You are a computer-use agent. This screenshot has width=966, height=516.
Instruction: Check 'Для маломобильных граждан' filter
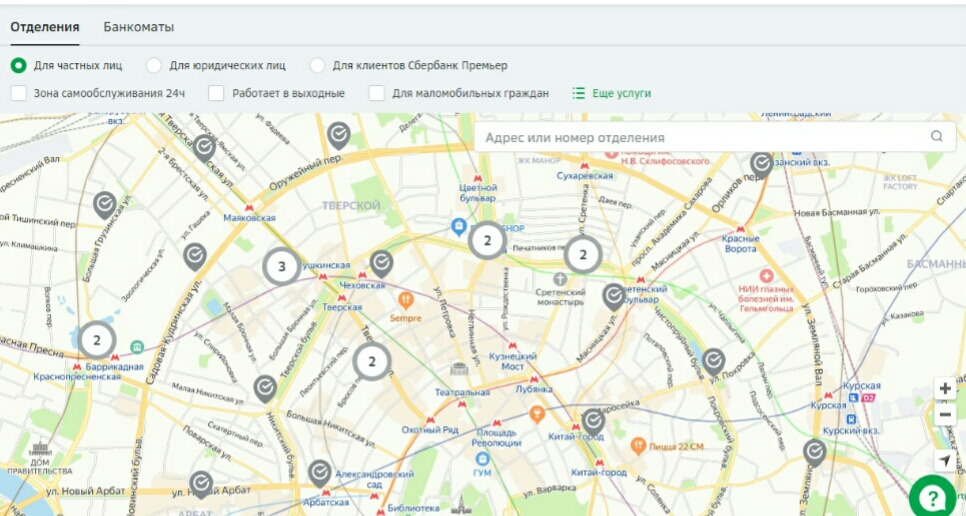tap(377, 93)
